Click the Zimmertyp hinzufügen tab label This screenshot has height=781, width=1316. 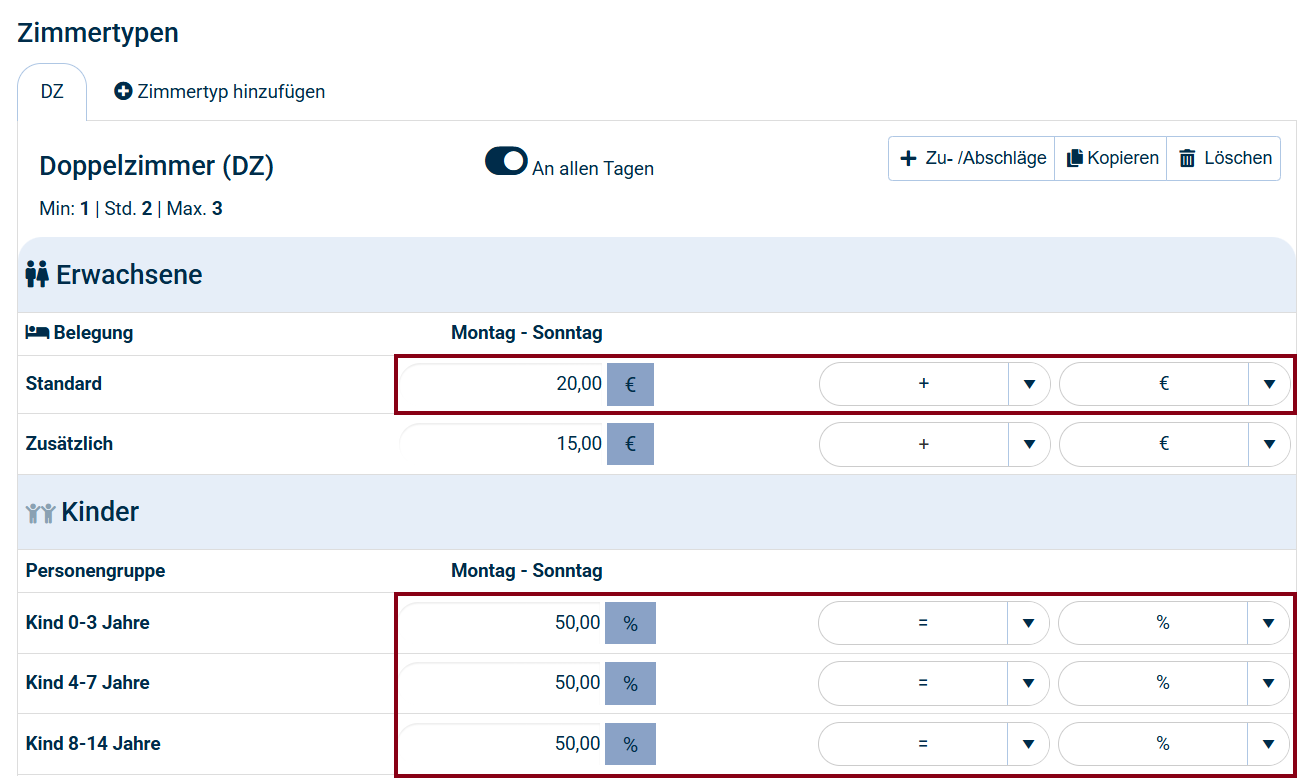click(x=231, y=92)
